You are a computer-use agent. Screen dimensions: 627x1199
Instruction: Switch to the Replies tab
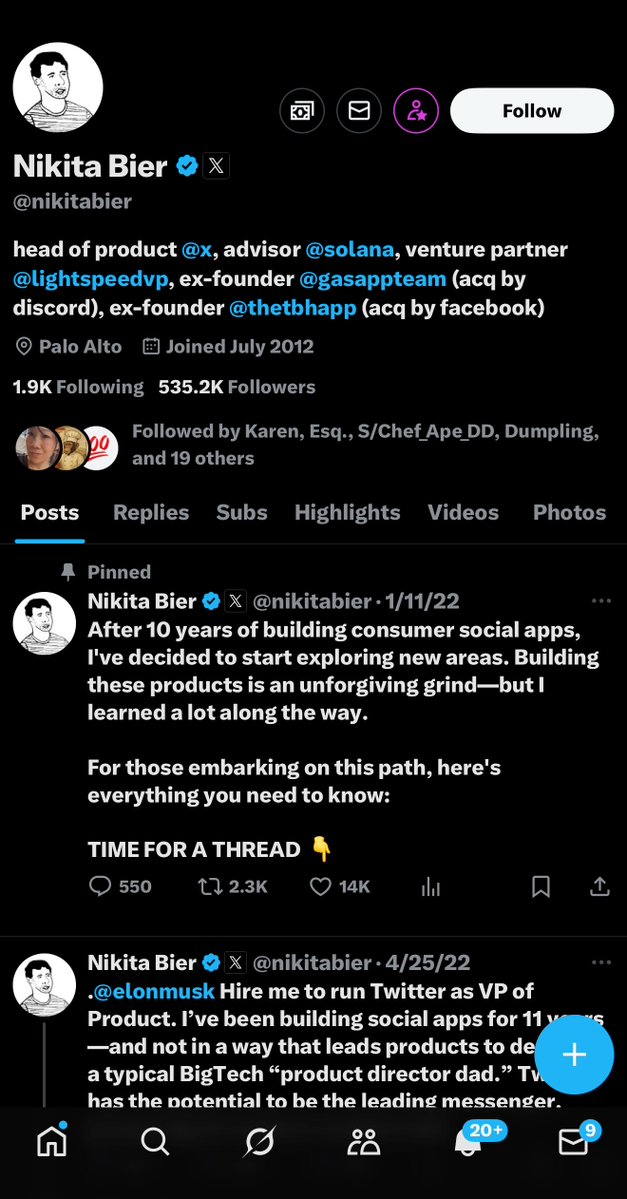point(151,512)
